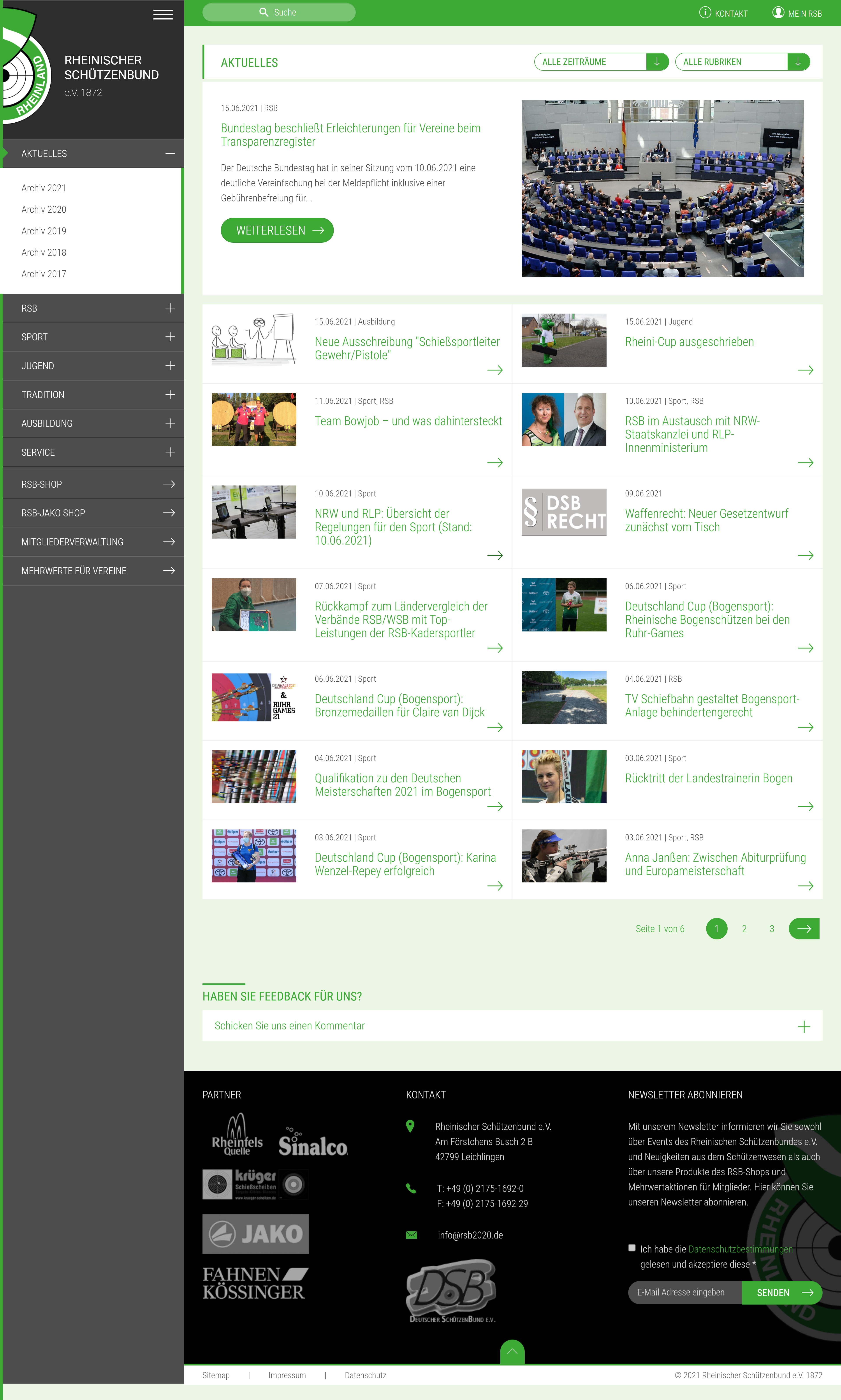Screen dimensions: 841x1400
Task: Open the Alle Zeiträume dropdown
Action: tap(601, 62)
